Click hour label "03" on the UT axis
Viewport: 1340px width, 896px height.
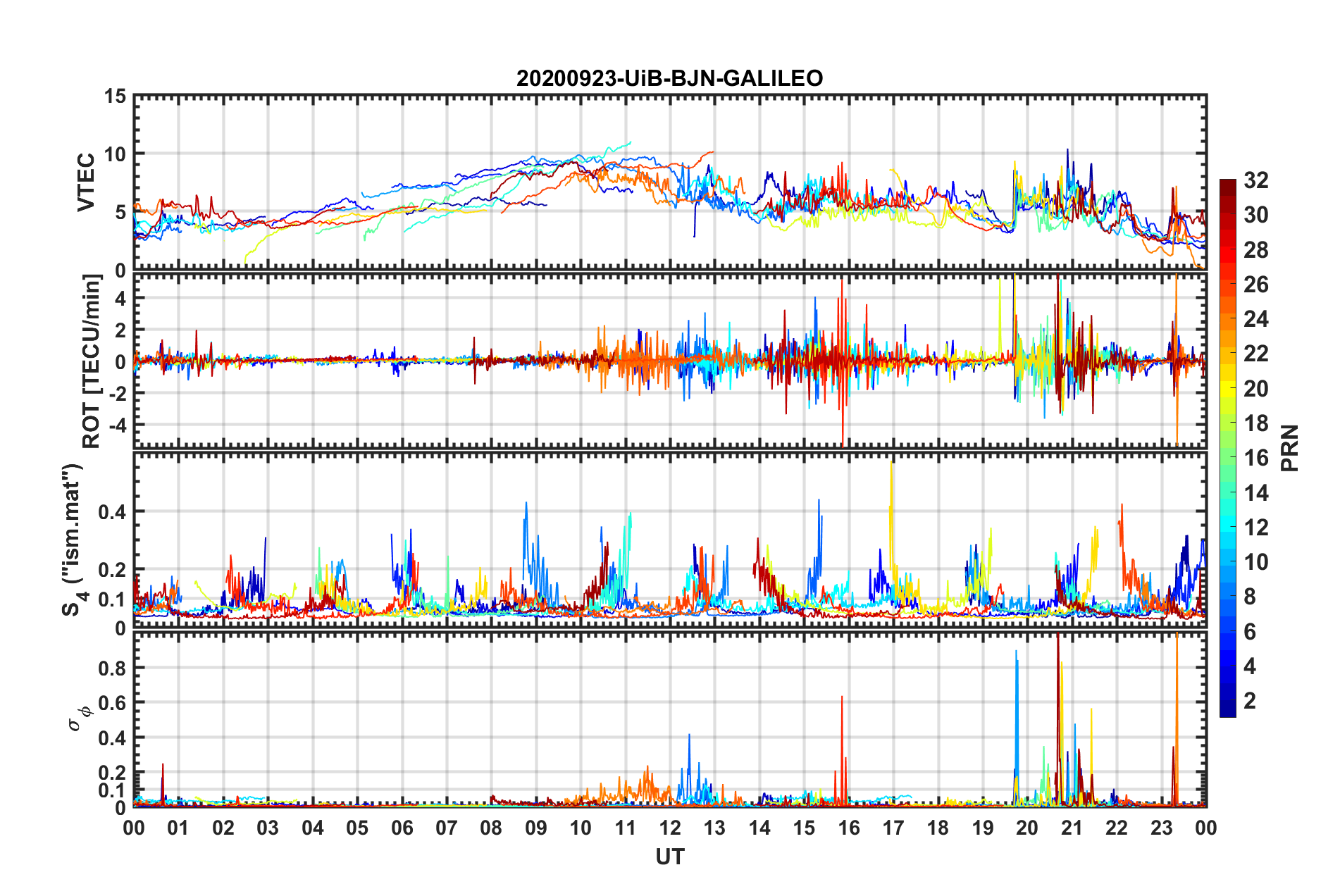(x=268, y=828)
